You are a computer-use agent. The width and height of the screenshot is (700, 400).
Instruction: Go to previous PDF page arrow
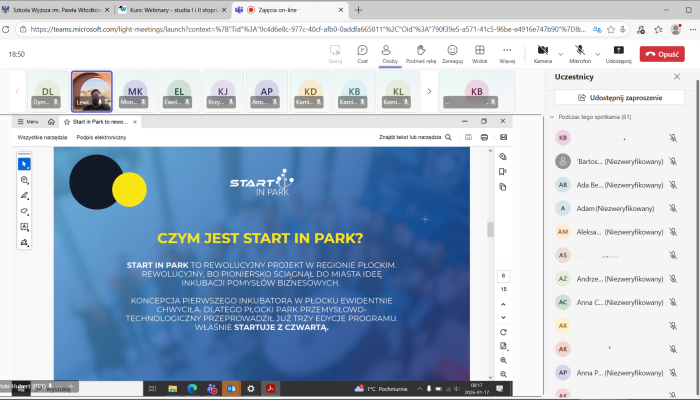point(503,304)
